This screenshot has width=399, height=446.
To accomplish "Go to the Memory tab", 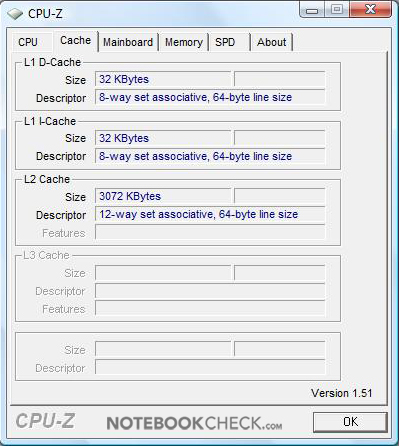I will point(184,42).
